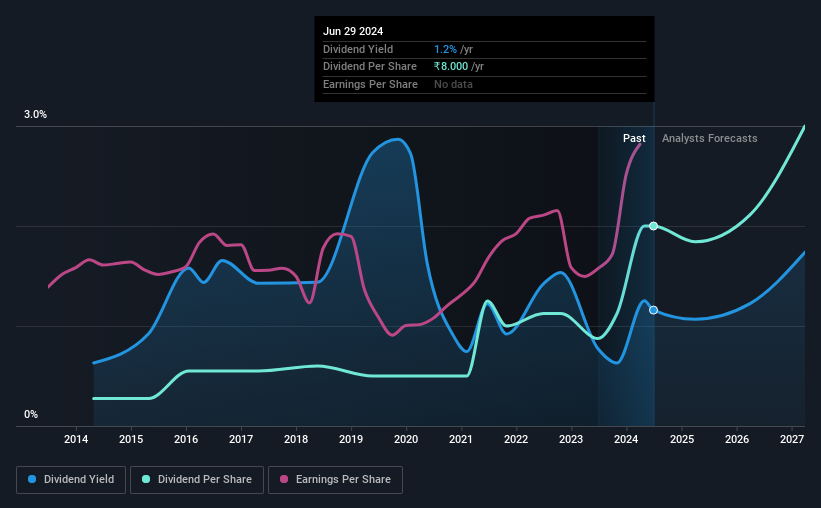
Task: Toggle the Earnings Per Share legend series
Action: (335, 479)
